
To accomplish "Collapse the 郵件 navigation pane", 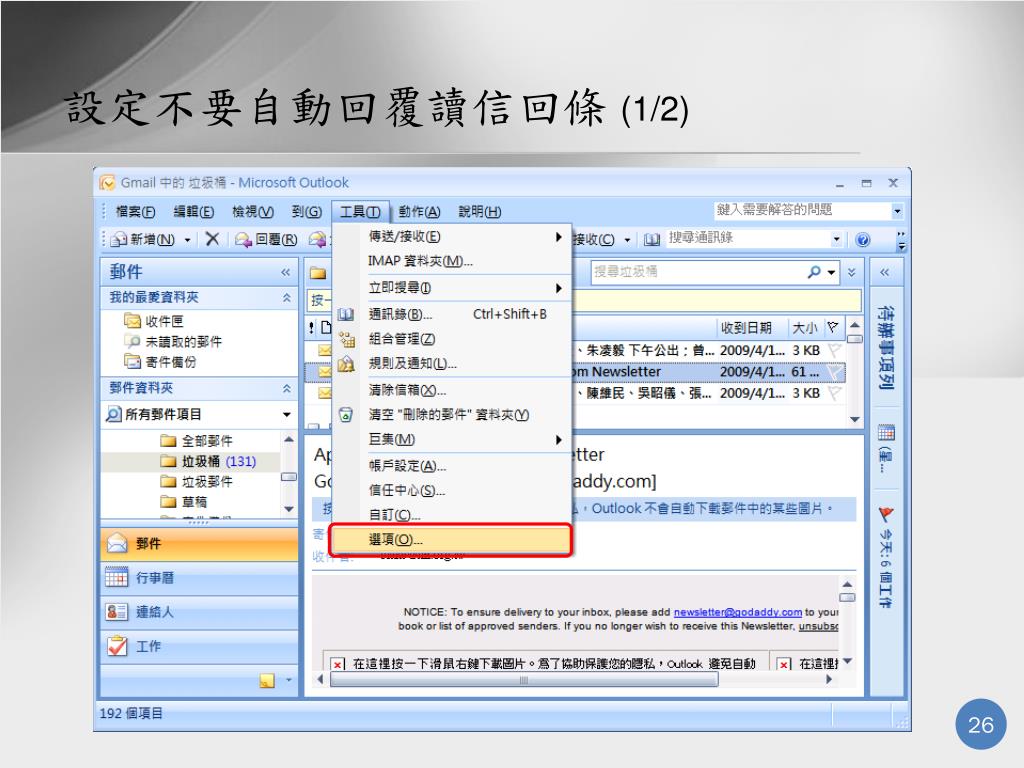I will [x=285, y=272].
